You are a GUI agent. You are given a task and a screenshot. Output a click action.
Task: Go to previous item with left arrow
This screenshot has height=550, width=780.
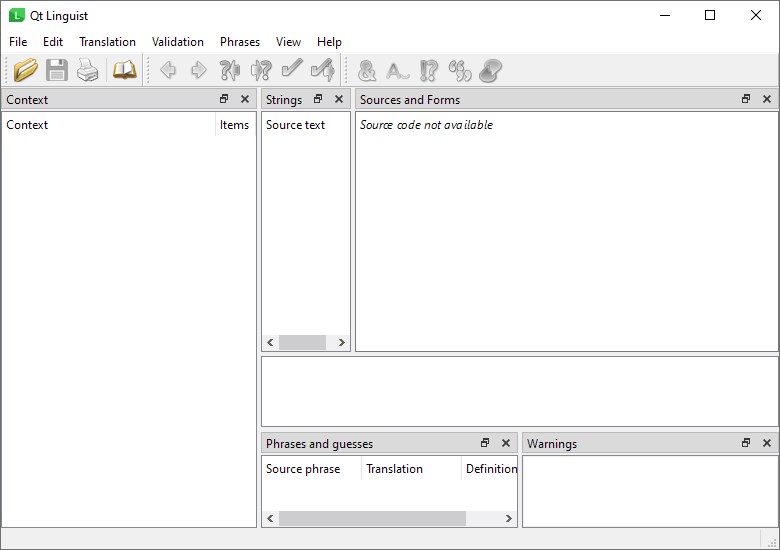tap(168, 70)
